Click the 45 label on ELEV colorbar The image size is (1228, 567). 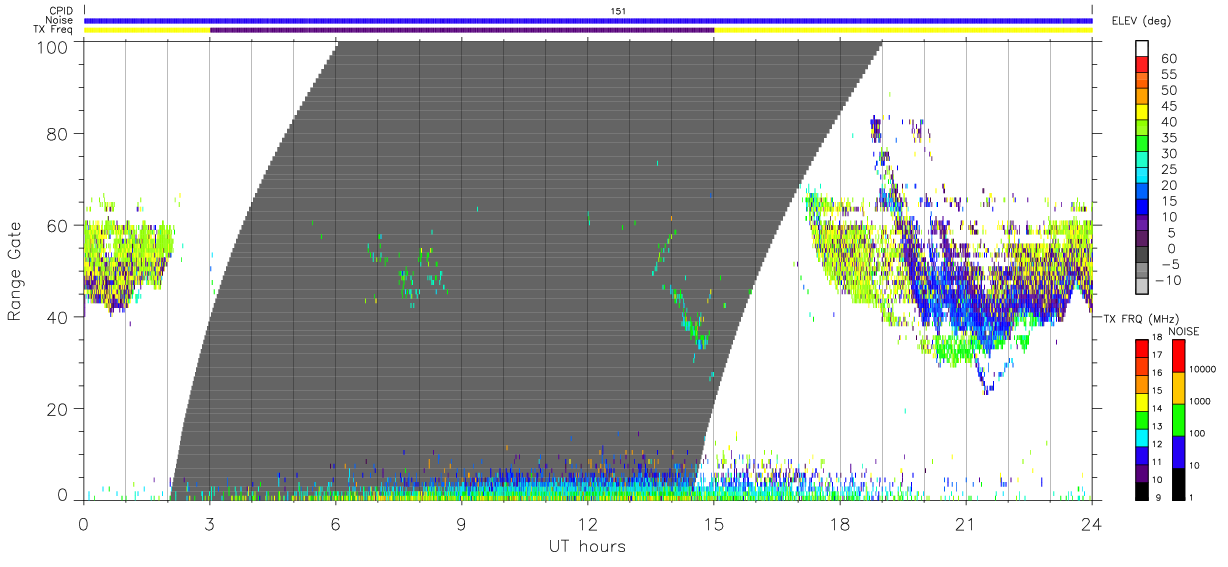click(x=1167, y=106)
